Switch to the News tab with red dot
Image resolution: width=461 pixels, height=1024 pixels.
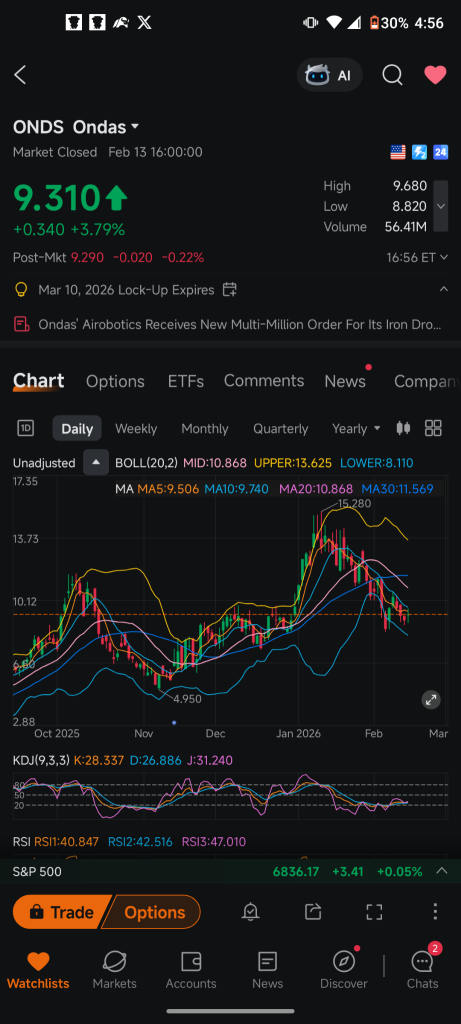pos(346,381)
